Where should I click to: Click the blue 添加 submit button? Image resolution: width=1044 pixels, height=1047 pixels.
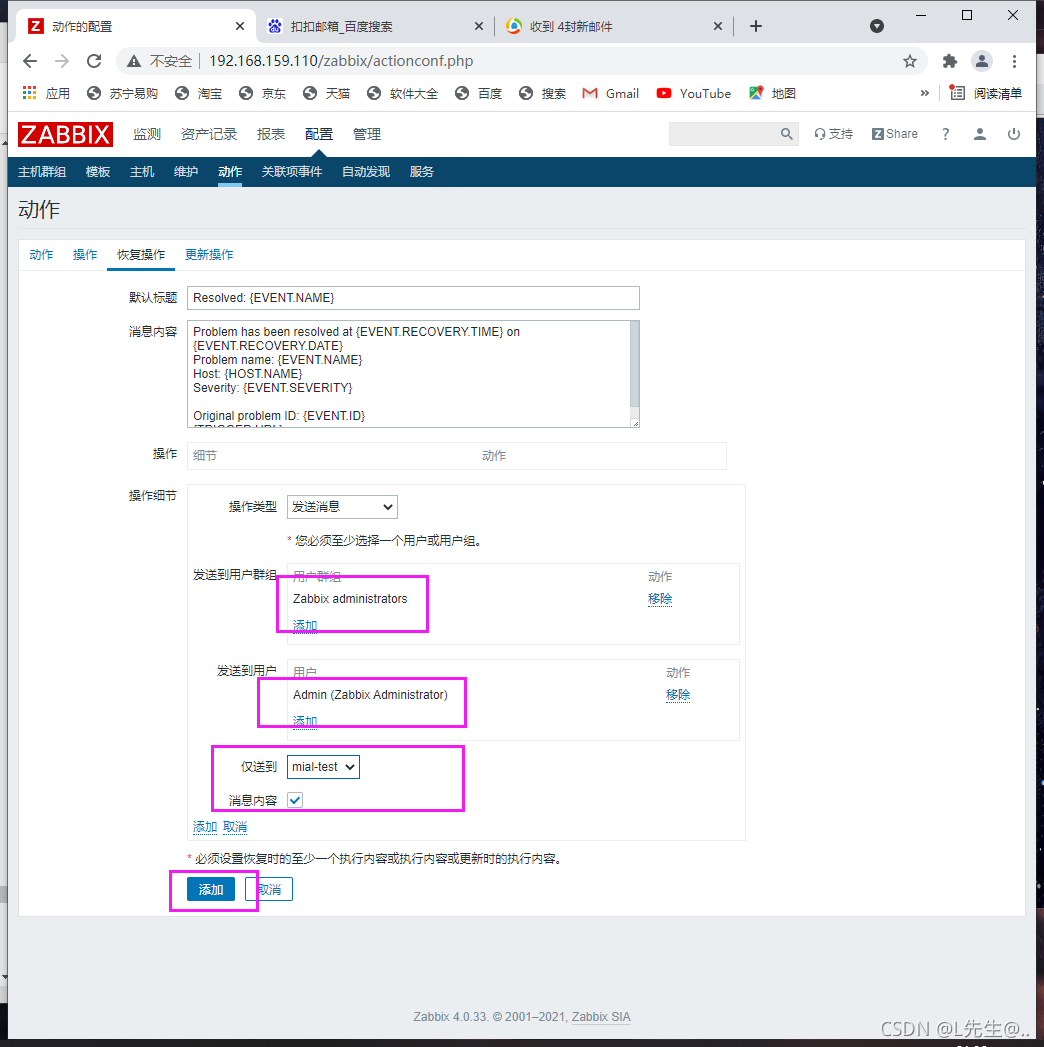coord(211,889)
